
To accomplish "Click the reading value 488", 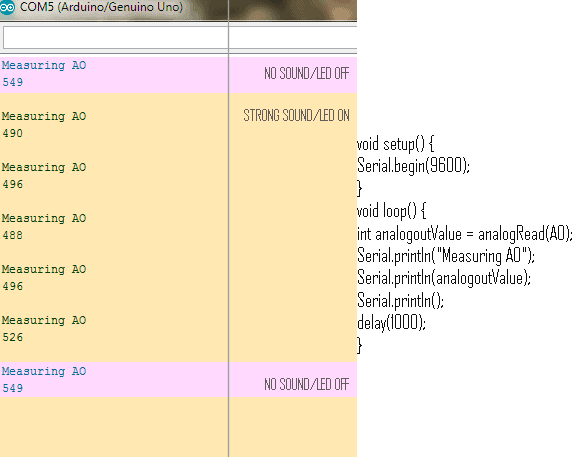I will 13,235.
